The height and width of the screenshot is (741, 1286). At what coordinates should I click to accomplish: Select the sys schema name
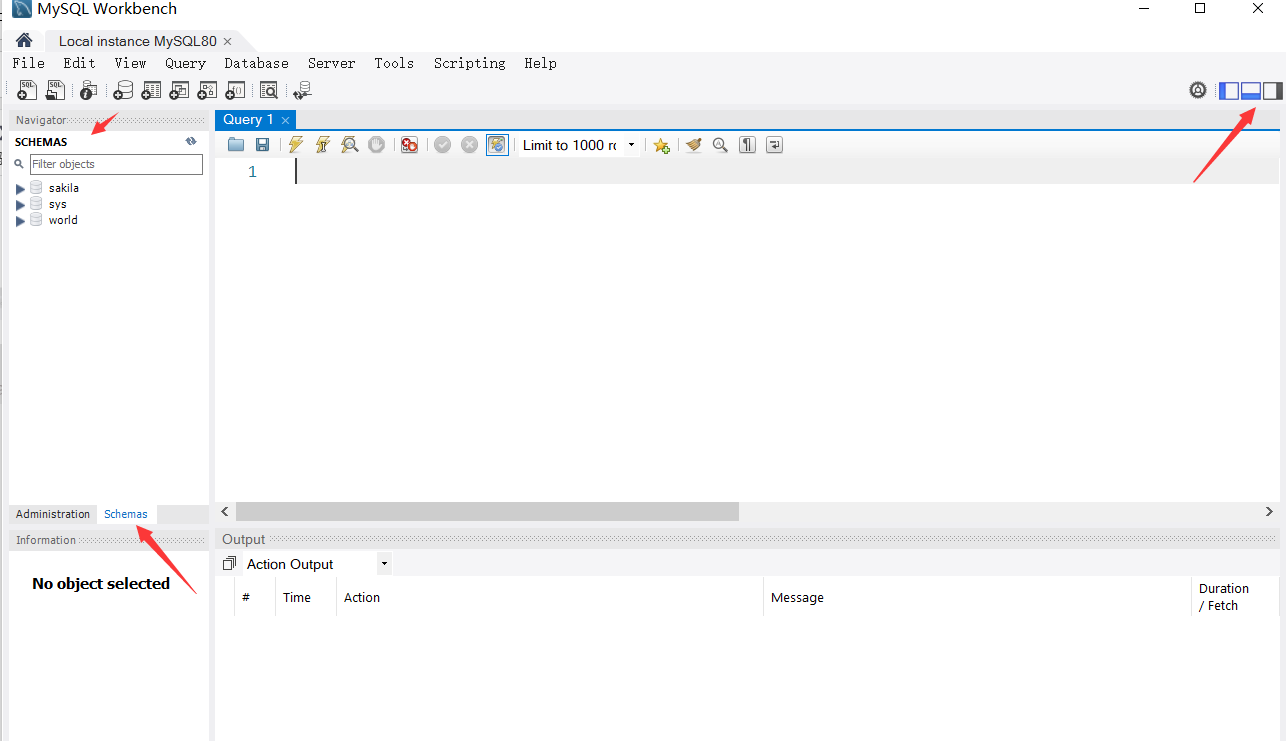point(58,204)
